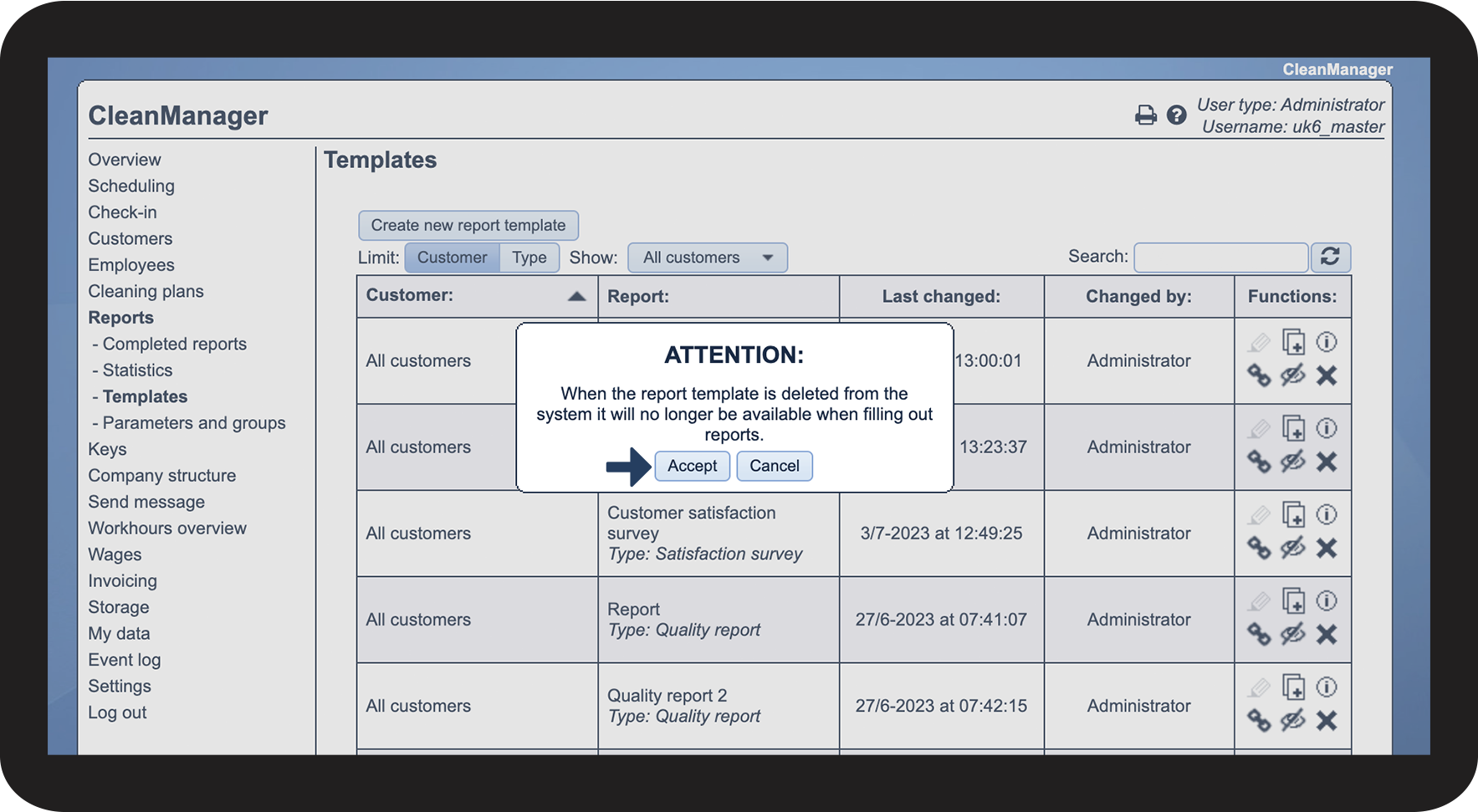Duplicate the Customer satisfaction survey template
Screen dimensions: 1478x812
click(1293, 514)
